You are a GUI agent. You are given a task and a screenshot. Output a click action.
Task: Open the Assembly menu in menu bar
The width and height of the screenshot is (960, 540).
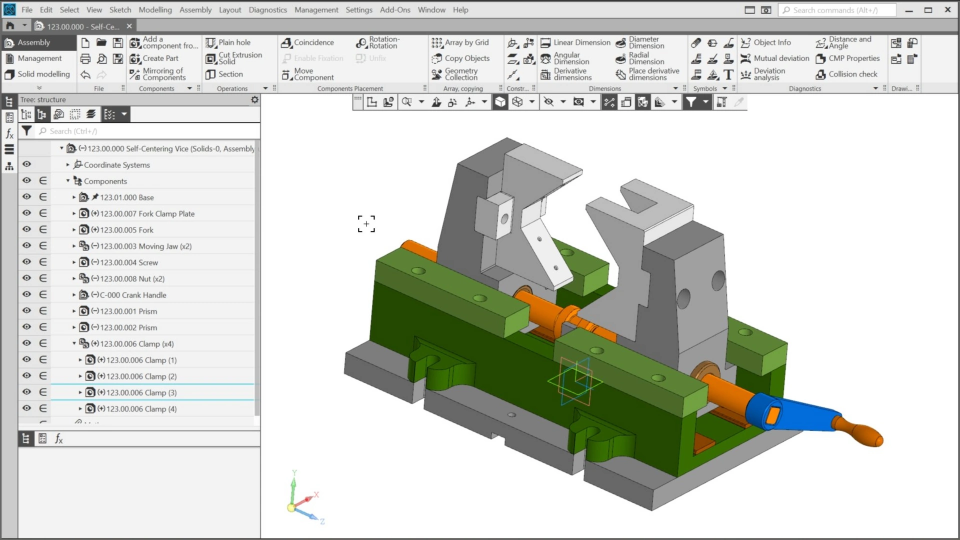pyautogui.click(x=195, y=10)
